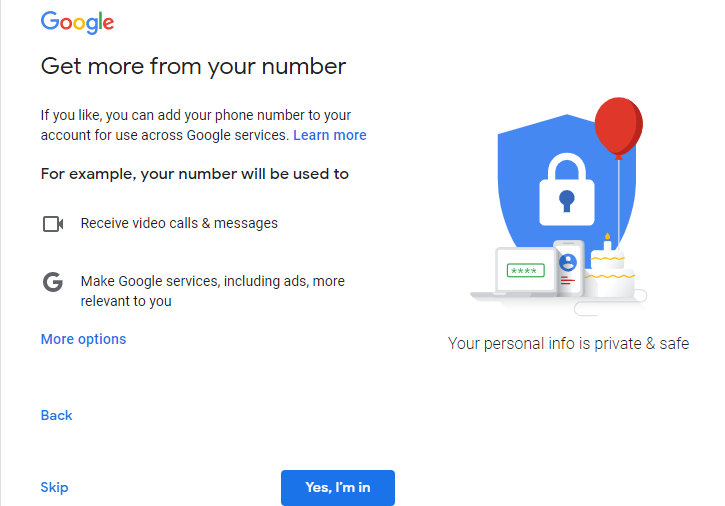Confirm with Yes, I'm in button

[x=338, y=487]
